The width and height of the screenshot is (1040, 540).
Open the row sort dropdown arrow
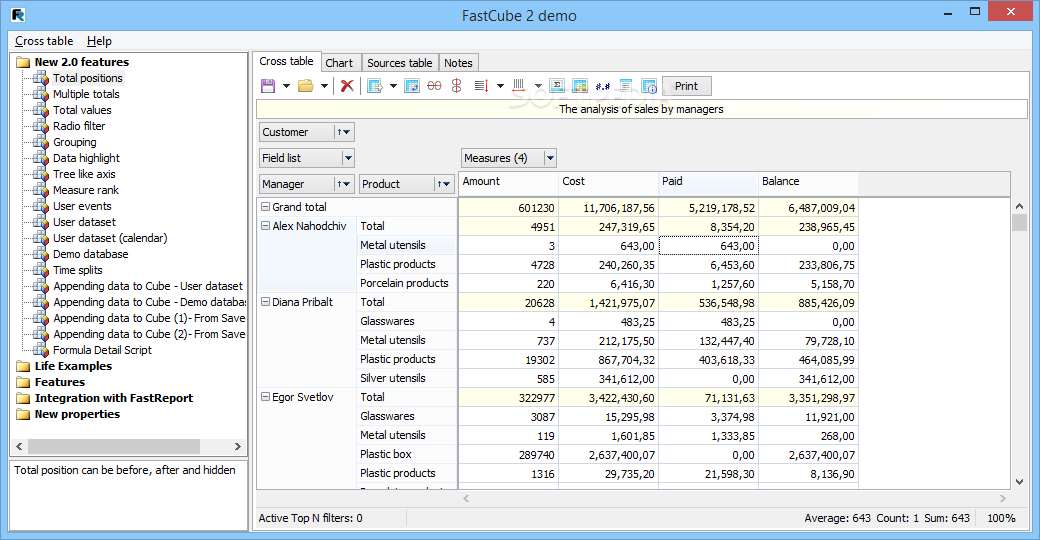click(500, 86)
